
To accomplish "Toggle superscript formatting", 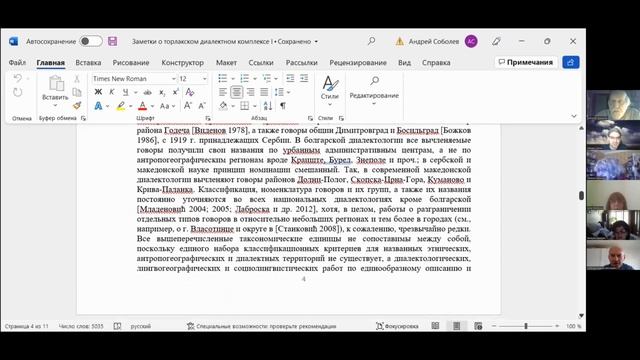I will (175, 92).
